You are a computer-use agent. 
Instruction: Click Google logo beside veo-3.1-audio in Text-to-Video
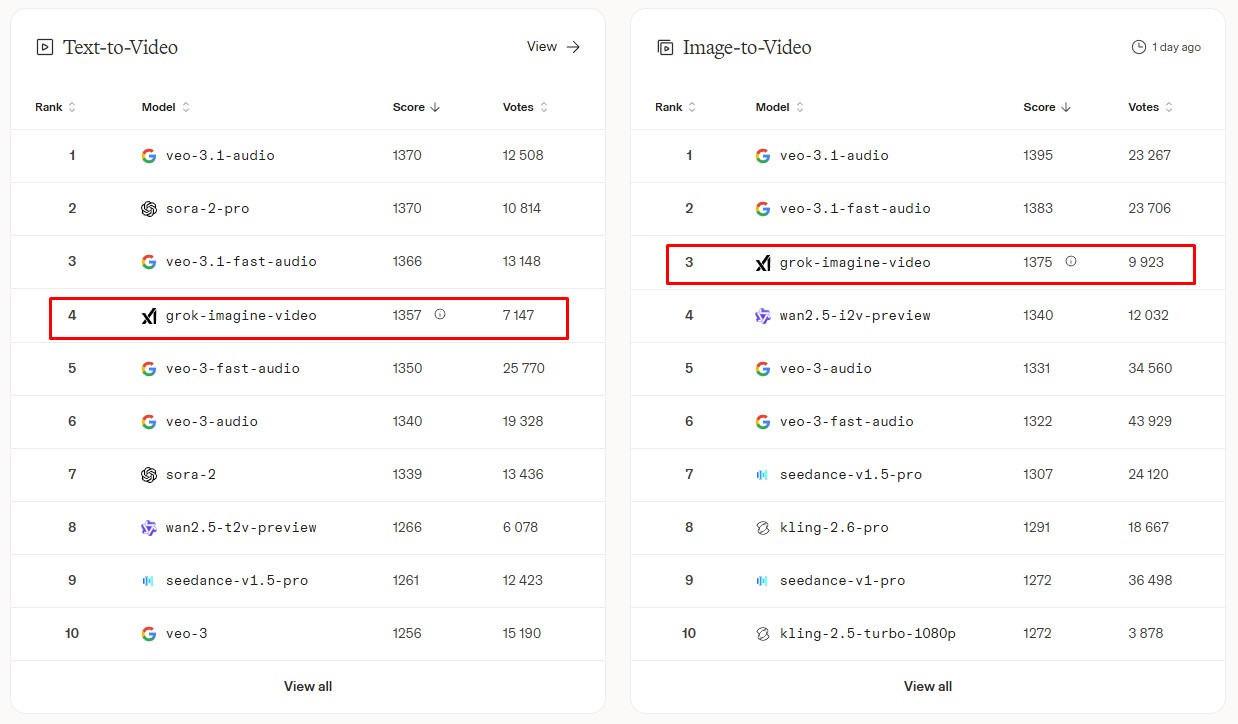click(149, 156)
